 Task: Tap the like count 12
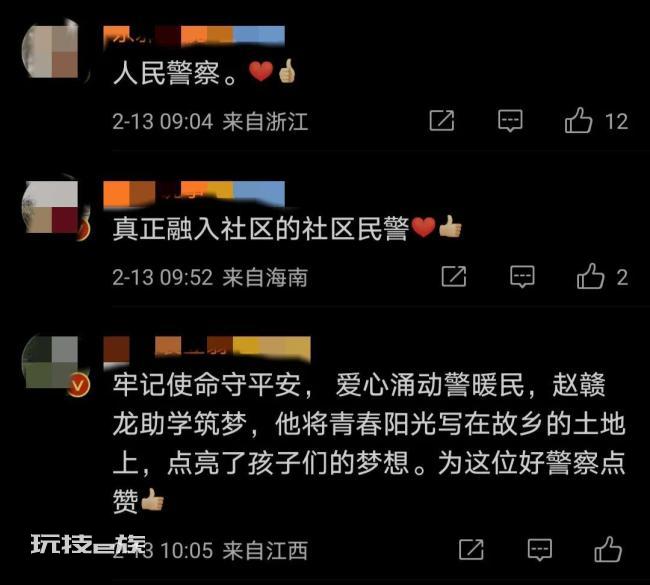coord(616,121)
